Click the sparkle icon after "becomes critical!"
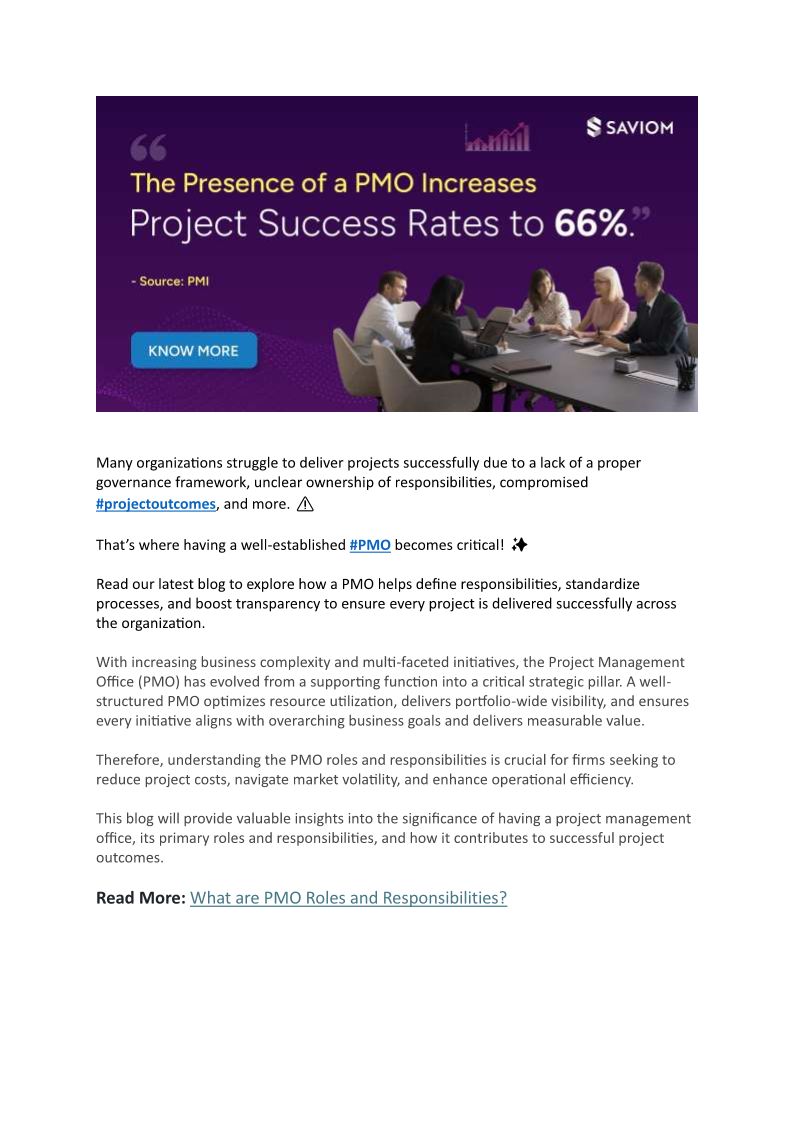794x1123 pixels. click(x=518, y=545)
